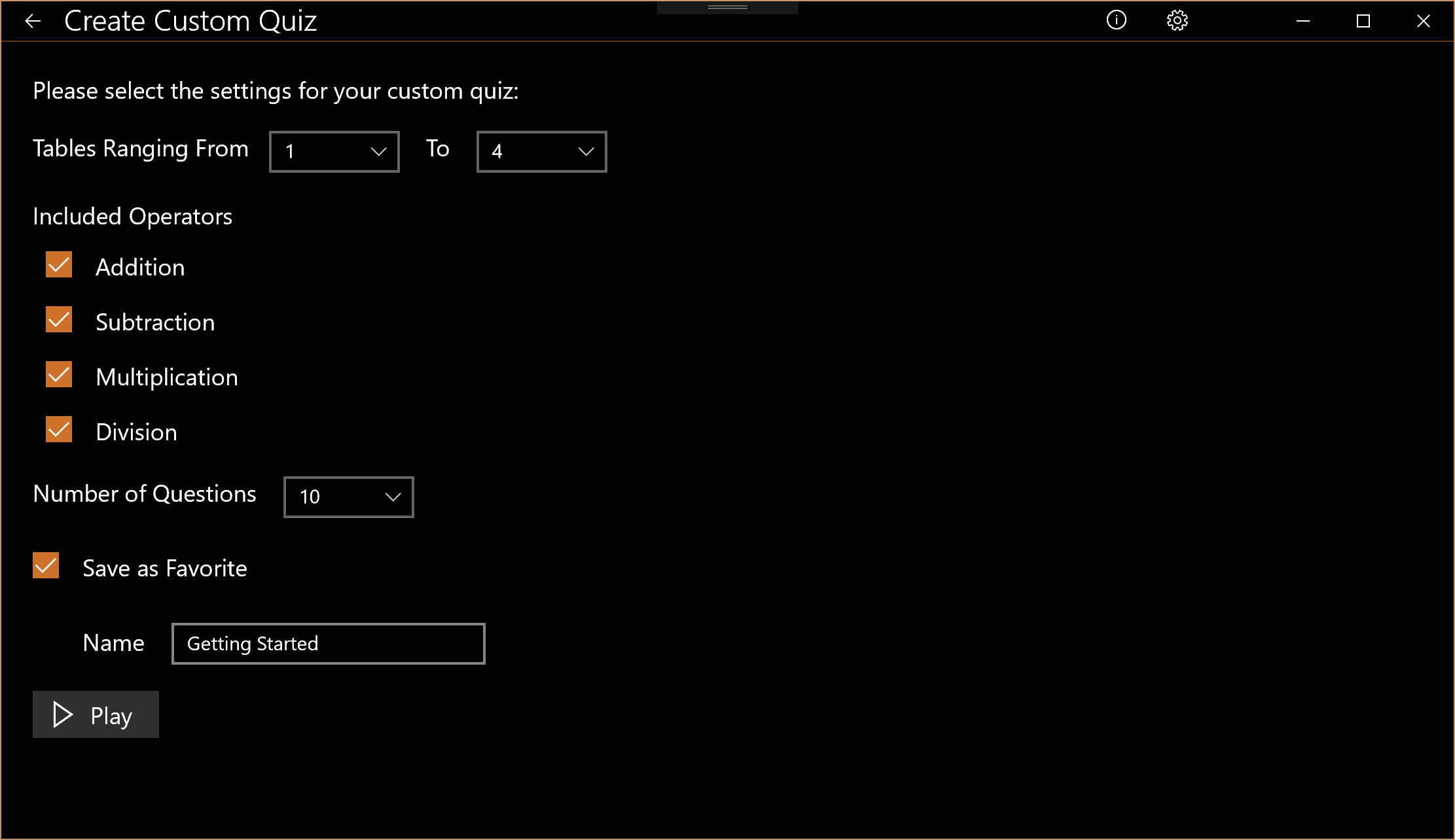Open Number of Questions dropdown
Image resolution: width=1455 pixels, height=840 pixels.
[x=348, y=497]
